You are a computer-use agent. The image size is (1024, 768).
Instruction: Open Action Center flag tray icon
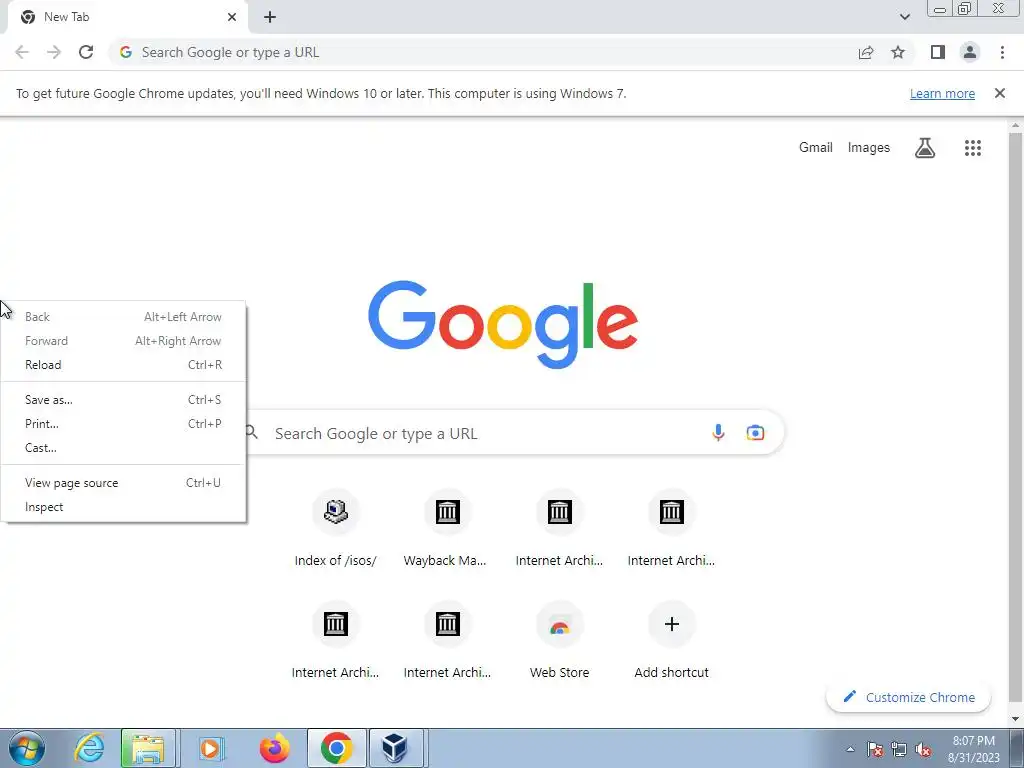click(875, 750)
